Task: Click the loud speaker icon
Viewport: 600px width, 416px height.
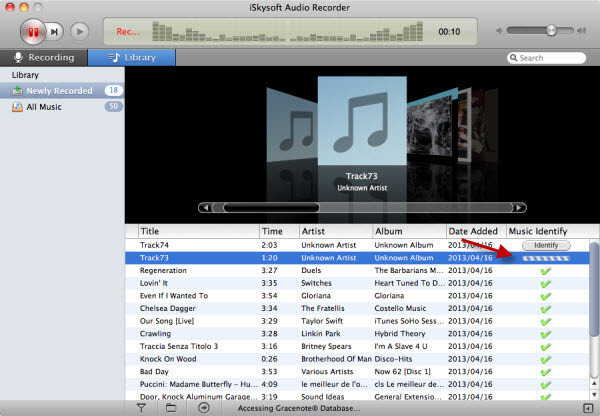Action: pyautogui.click(x=582, y=31)
